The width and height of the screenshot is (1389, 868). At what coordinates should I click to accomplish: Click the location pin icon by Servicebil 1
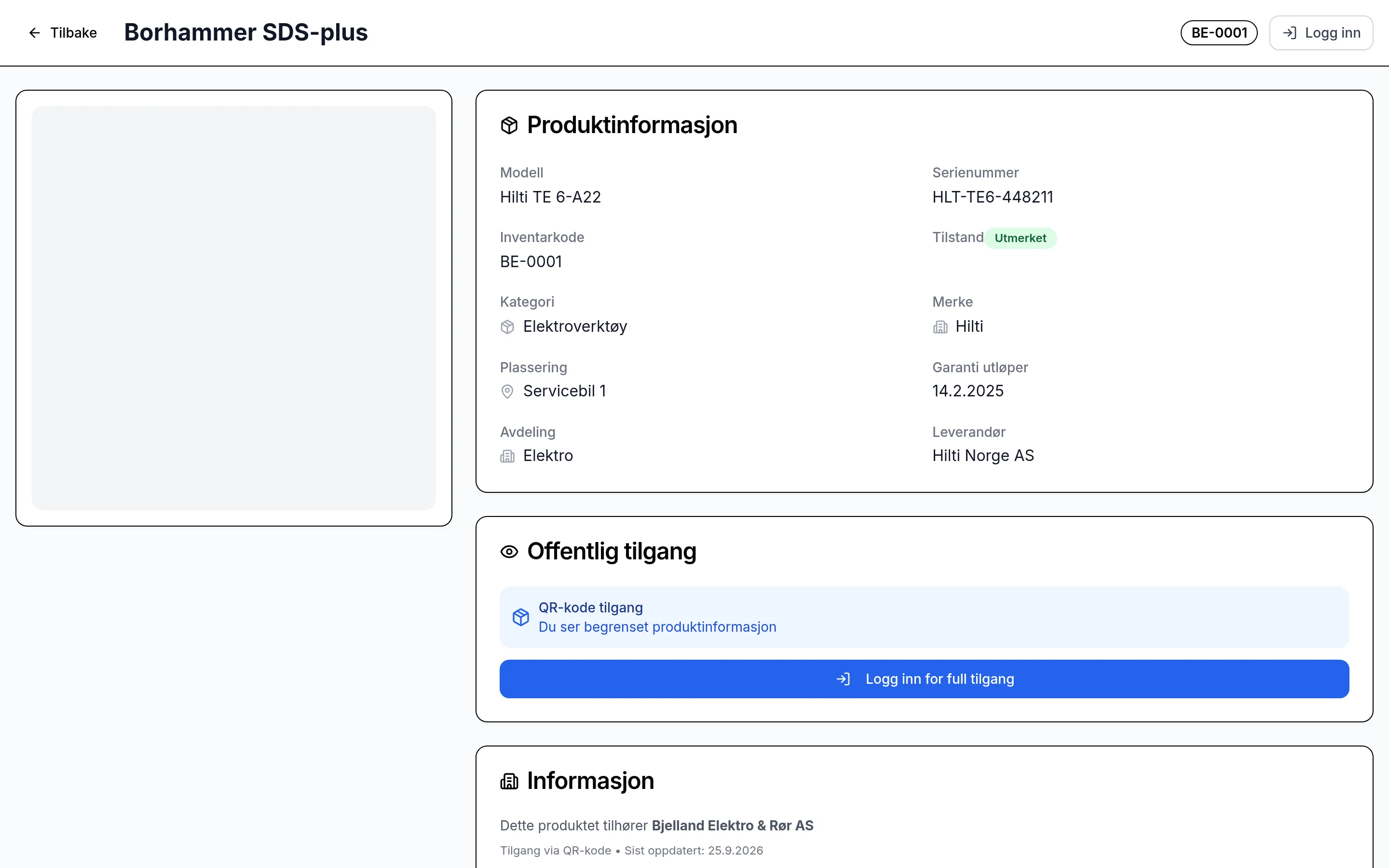507,392
